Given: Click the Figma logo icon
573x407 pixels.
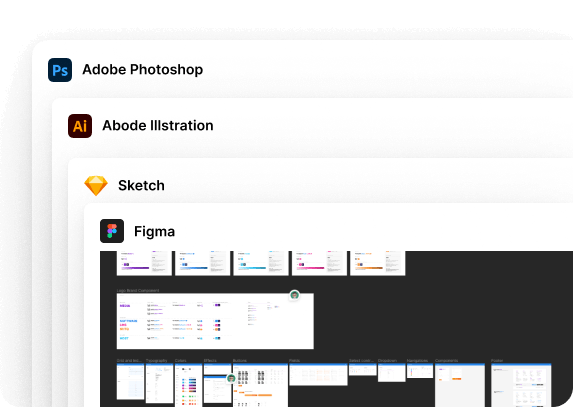Looking at the screenshot, I should pos(112,231).
